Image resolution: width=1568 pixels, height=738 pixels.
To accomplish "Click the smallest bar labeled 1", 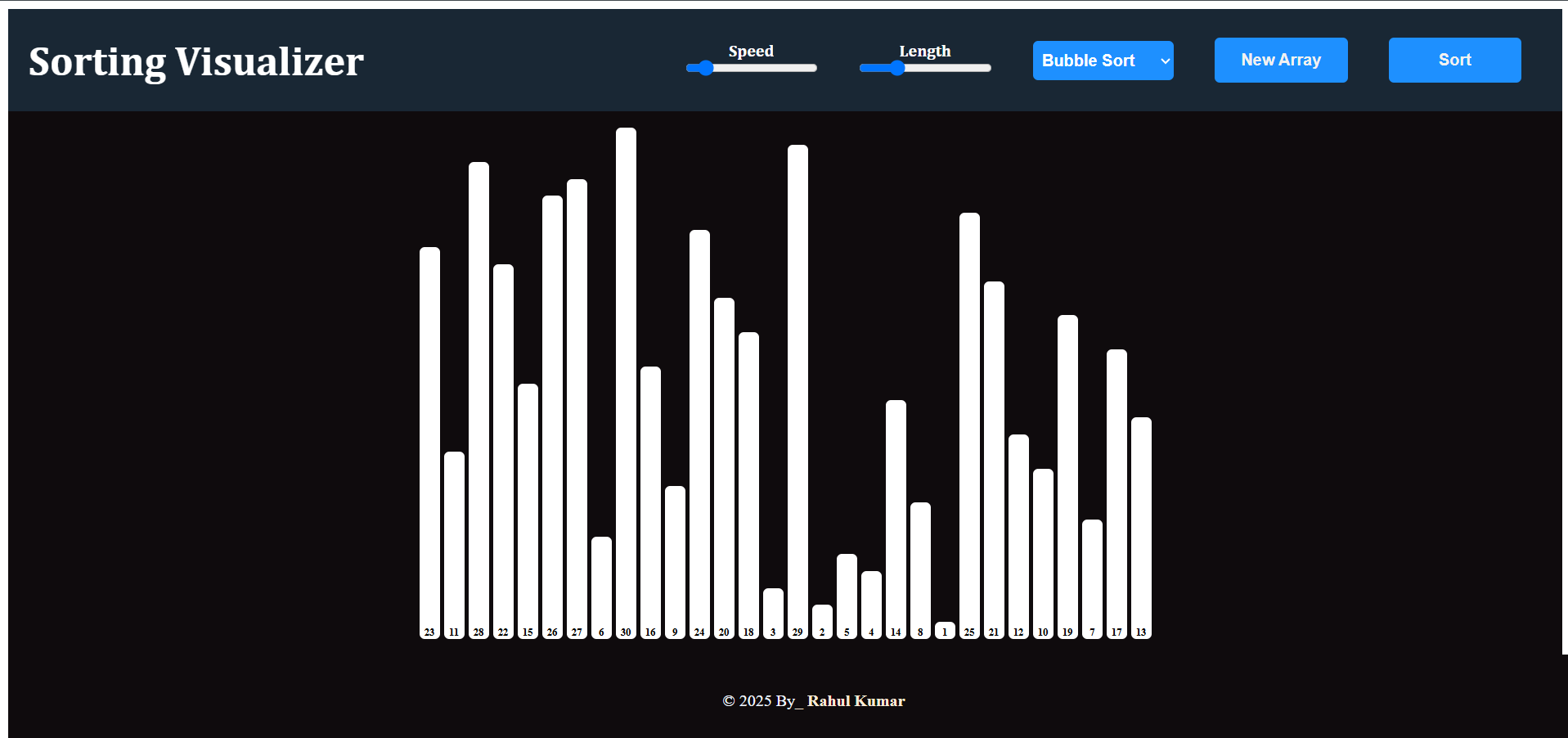I will click(945, 631).
